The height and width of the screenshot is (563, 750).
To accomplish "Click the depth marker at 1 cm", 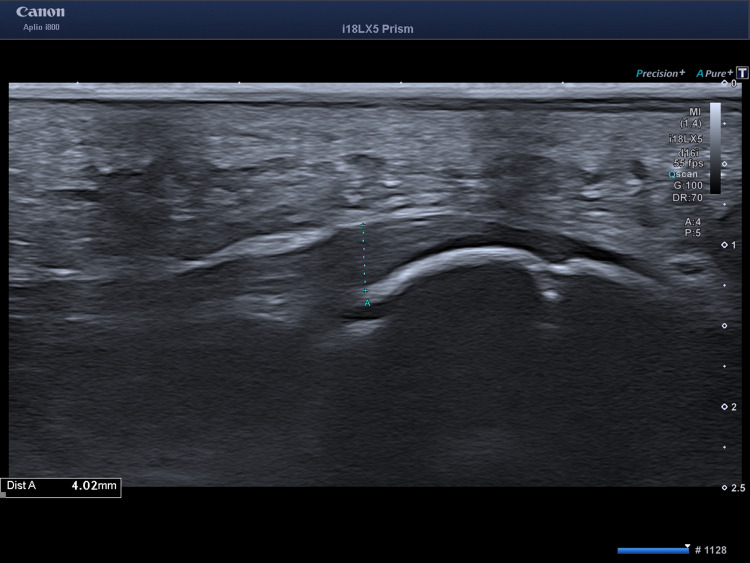I will point(727,245).
